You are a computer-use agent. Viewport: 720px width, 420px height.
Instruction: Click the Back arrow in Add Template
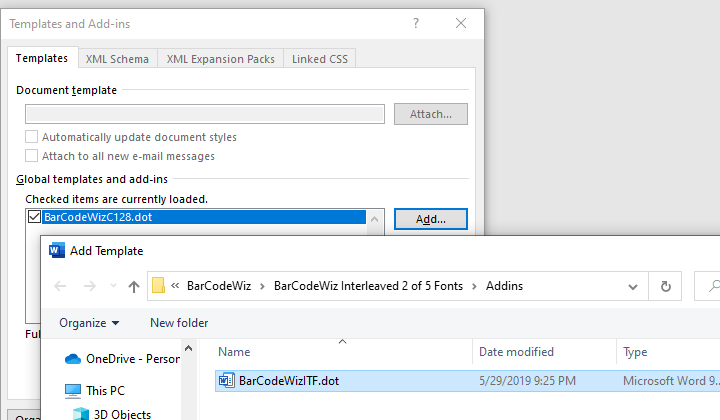(x=60, y=286)
